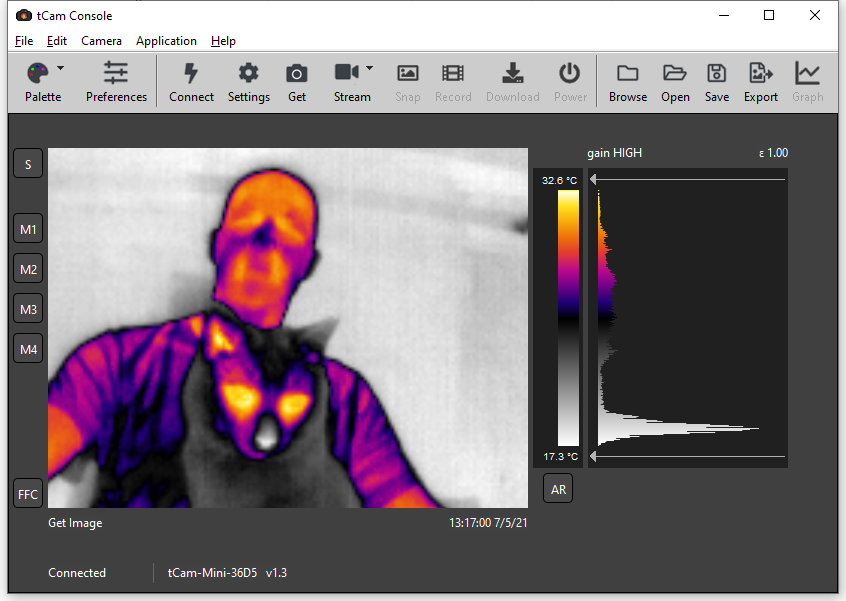Open the Edit menu
The height and width of the screenshot is (601, 846).
pos(57,41)
